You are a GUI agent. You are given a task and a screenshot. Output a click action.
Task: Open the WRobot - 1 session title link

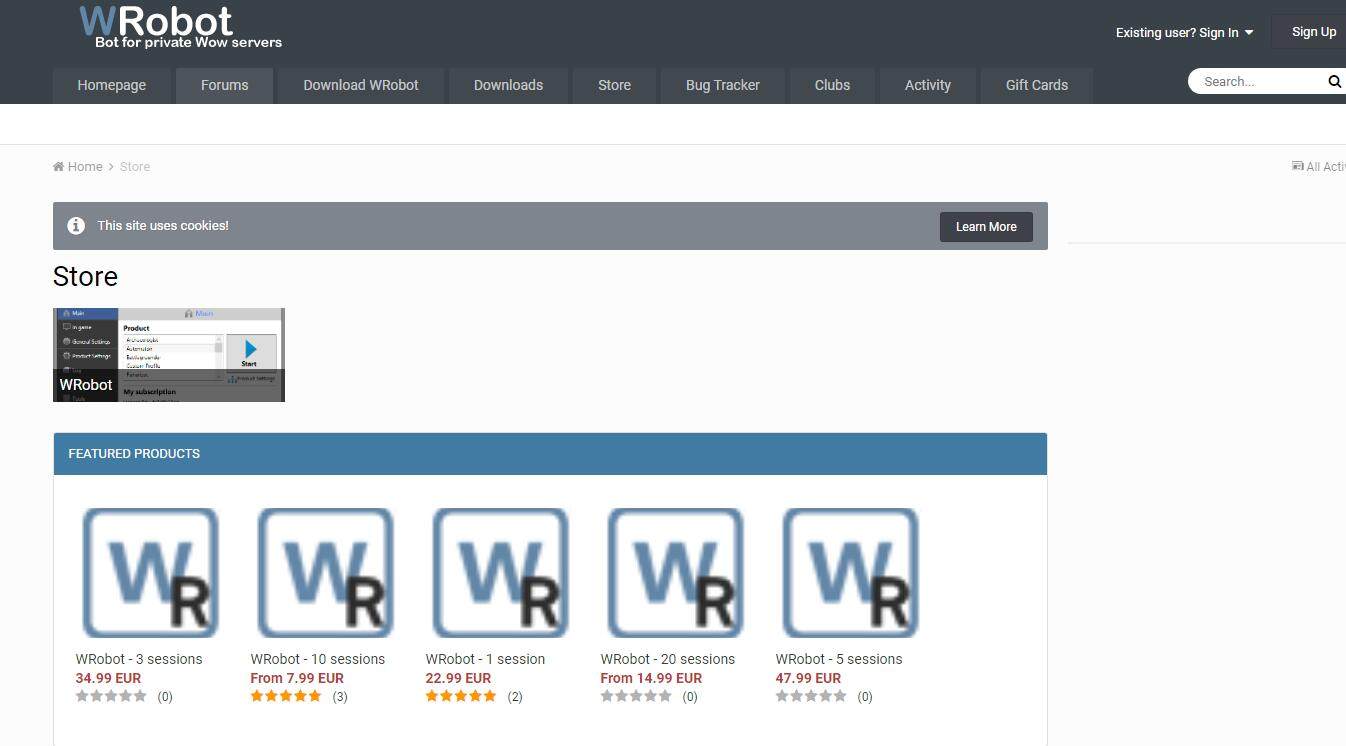[485, 659]
